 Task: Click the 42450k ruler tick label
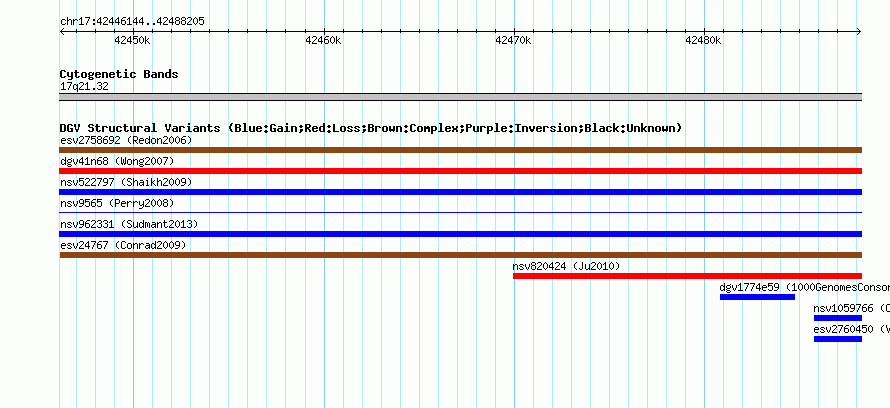(x=132, y=40)
